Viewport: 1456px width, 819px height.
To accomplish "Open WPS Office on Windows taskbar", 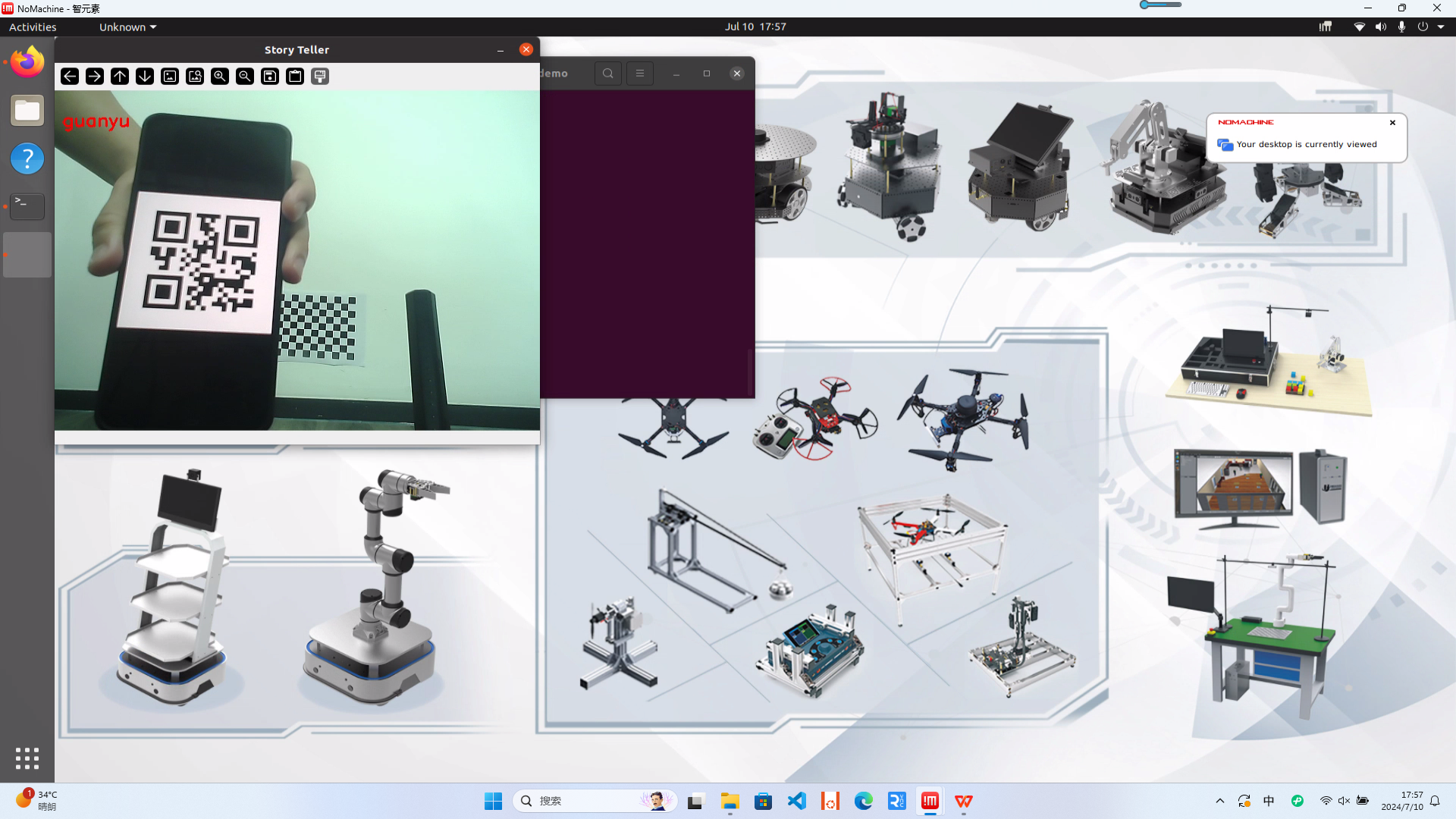I will pos(964,801).
